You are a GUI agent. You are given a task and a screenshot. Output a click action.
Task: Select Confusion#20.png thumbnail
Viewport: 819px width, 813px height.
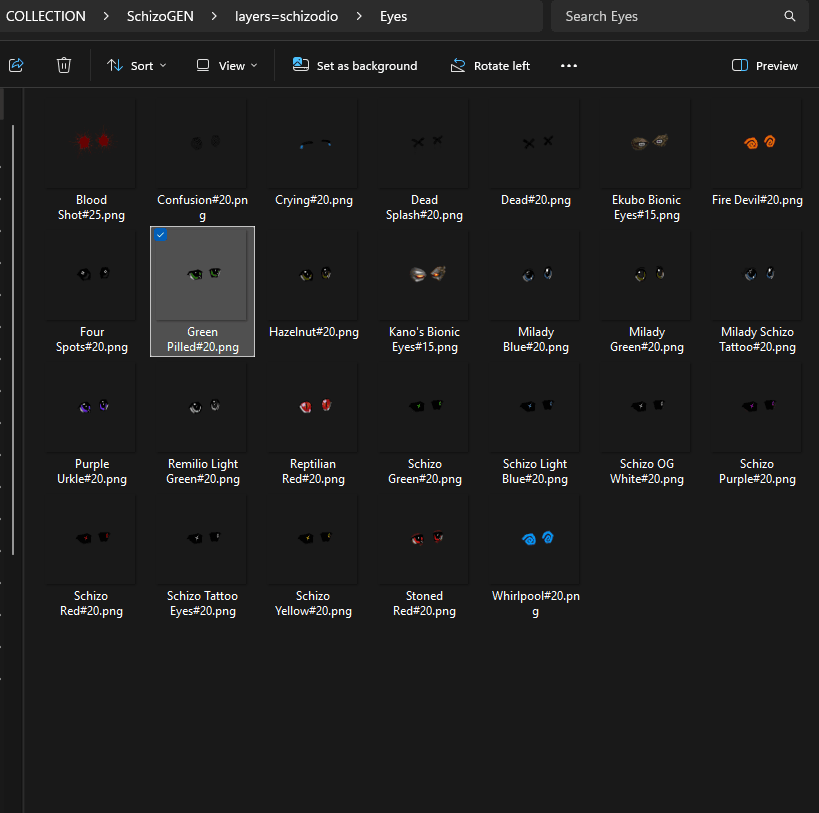[x=202, y=143]
